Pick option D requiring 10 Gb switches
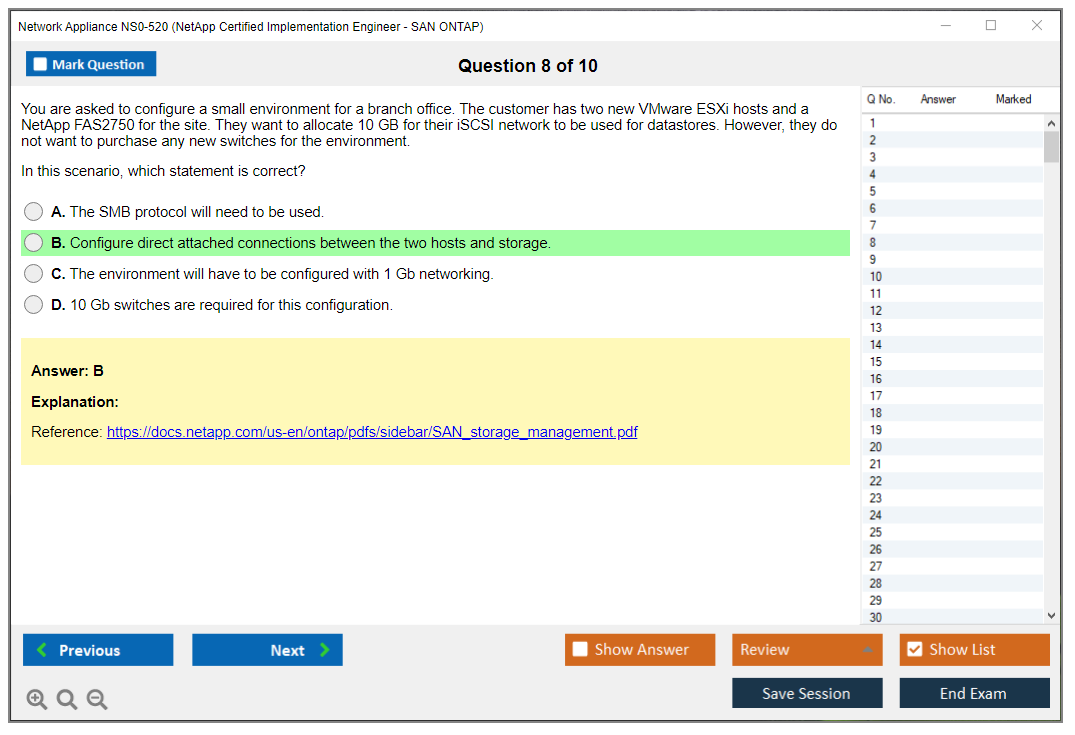This screenshot has height=735, width=1075. [34, 305]
